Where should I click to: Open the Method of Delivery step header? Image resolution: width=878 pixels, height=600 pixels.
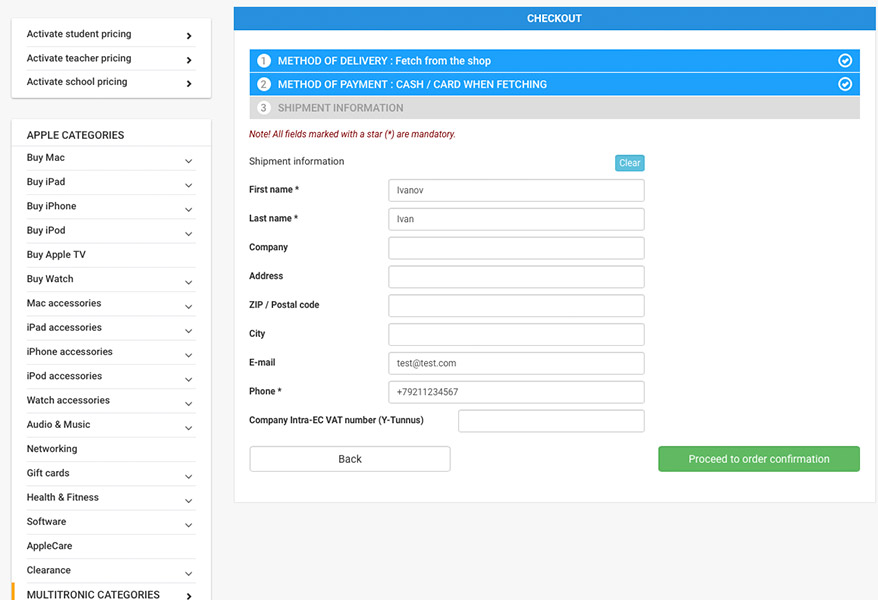554,60
